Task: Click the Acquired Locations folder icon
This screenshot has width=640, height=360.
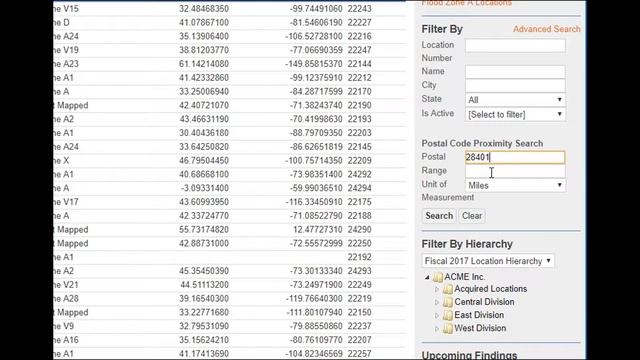Action: coord(448,289)
